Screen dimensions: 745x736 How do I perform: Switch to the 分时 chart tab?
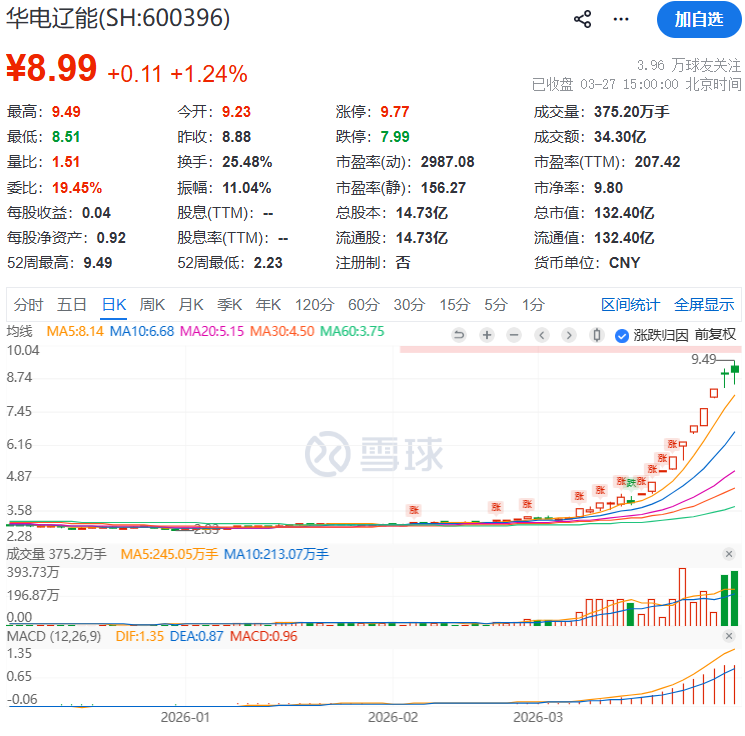tap(28, 305)
